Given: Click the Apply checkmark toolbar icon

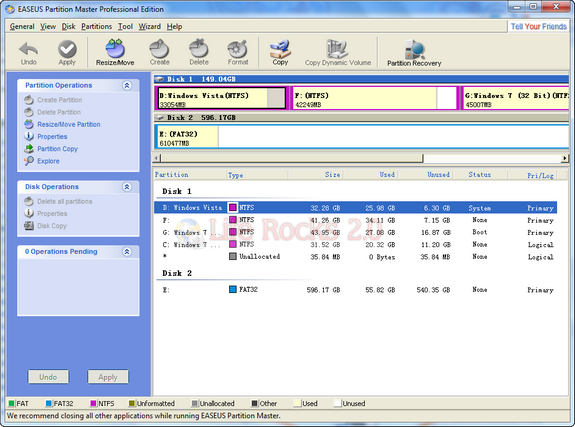Looking at the screenshot, I should point(67,52).
